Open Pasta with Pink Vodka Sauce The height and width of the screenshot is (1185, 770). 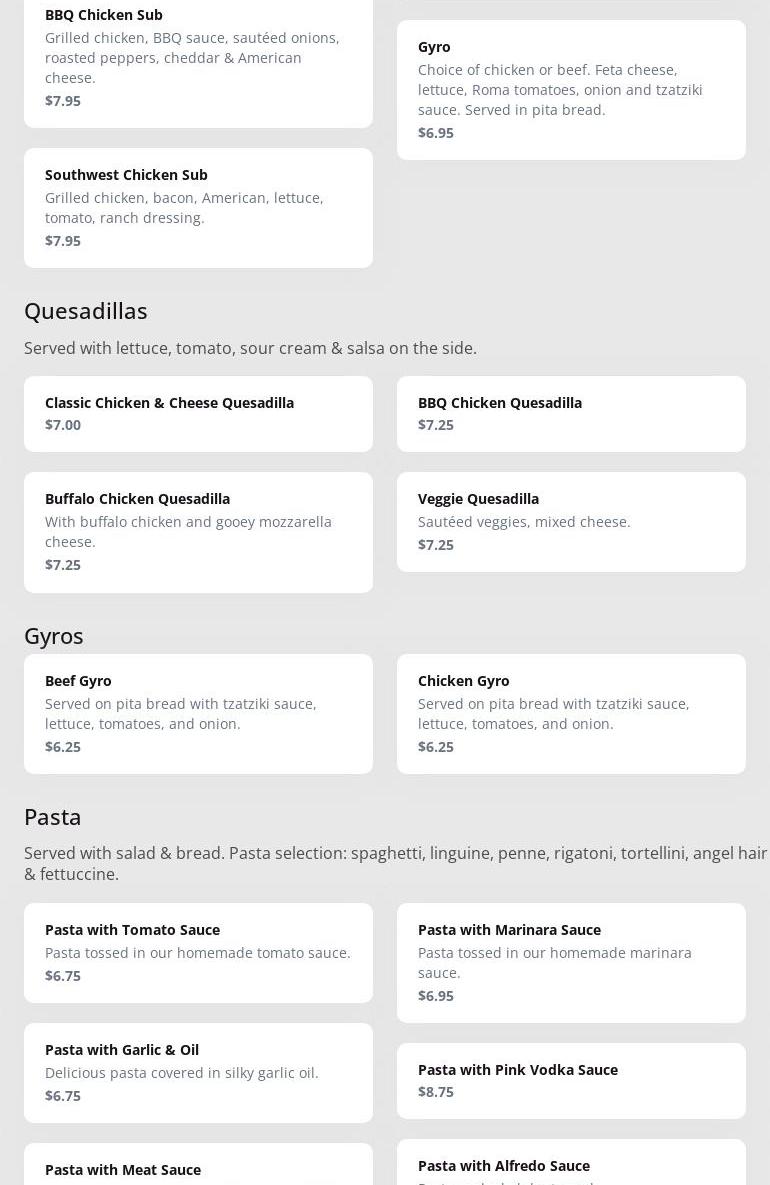click(x=571, y=1080)
